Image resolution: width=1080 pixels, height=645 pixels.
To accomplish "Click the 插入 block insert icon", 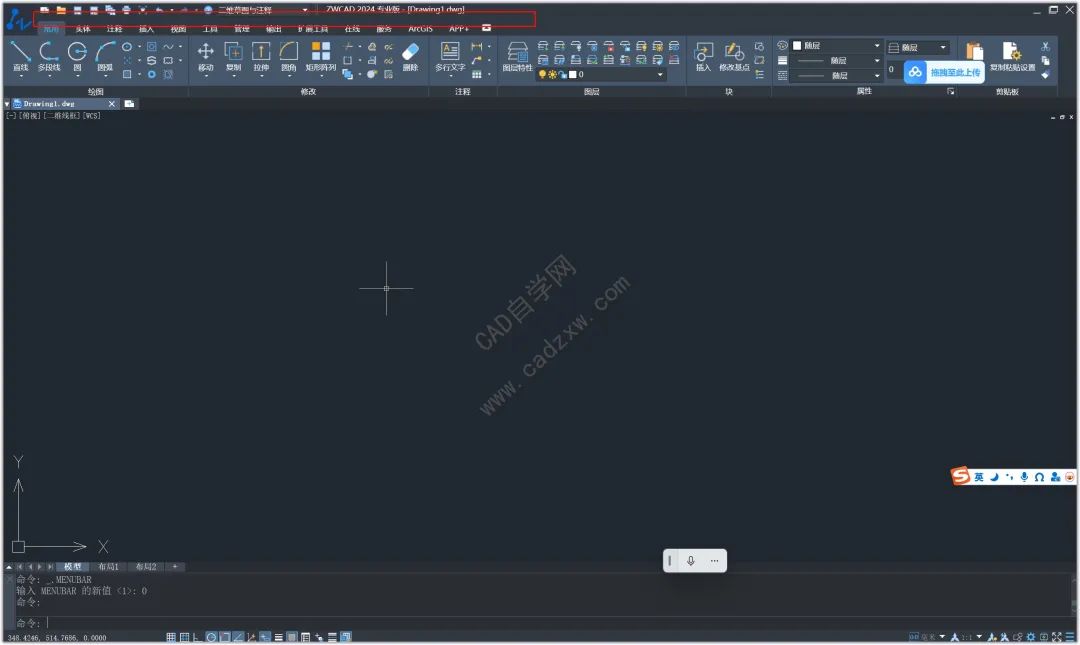I will (x=703, y=57).
